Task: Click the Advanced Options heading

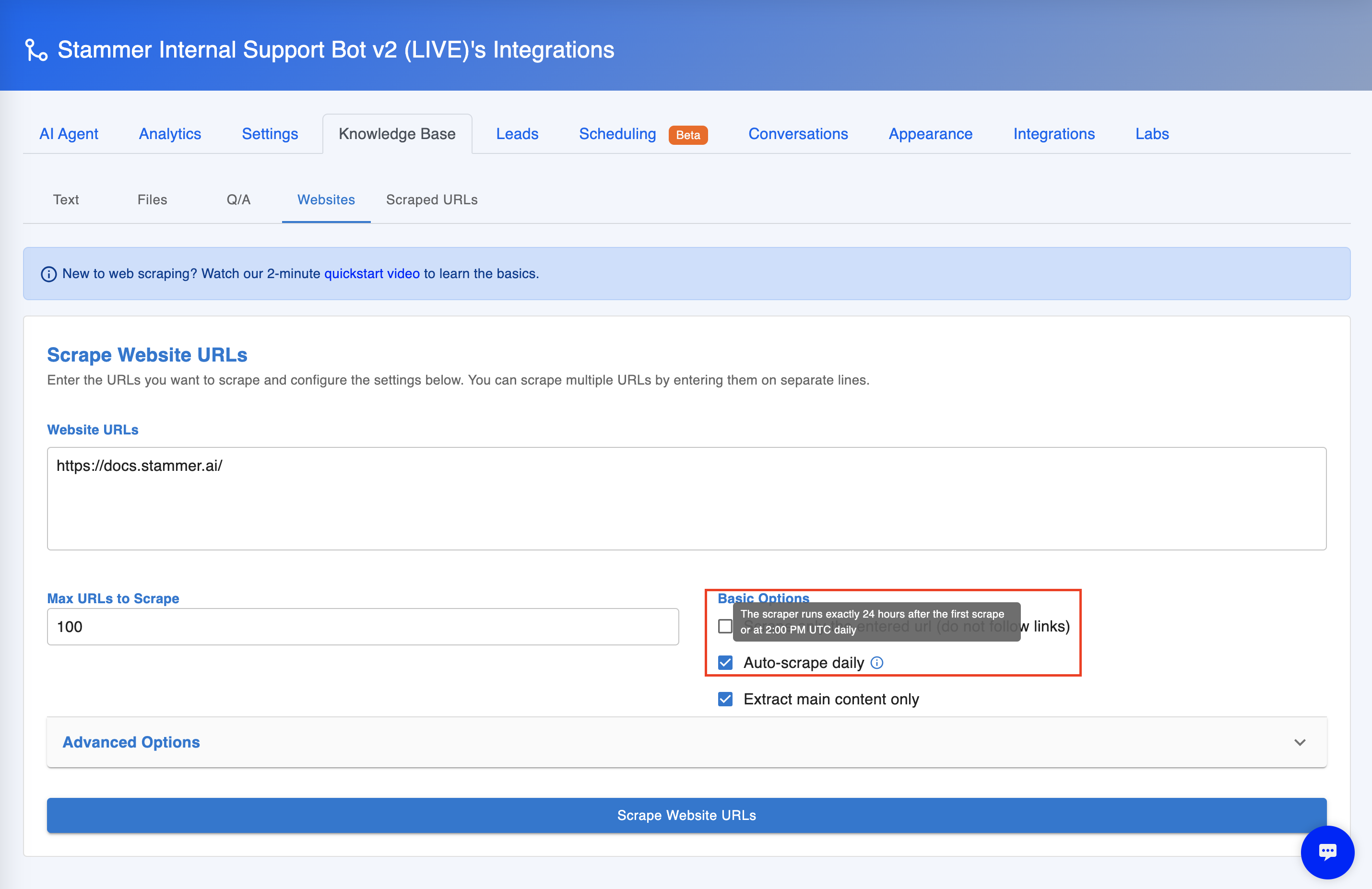Action: coord(131,742)
